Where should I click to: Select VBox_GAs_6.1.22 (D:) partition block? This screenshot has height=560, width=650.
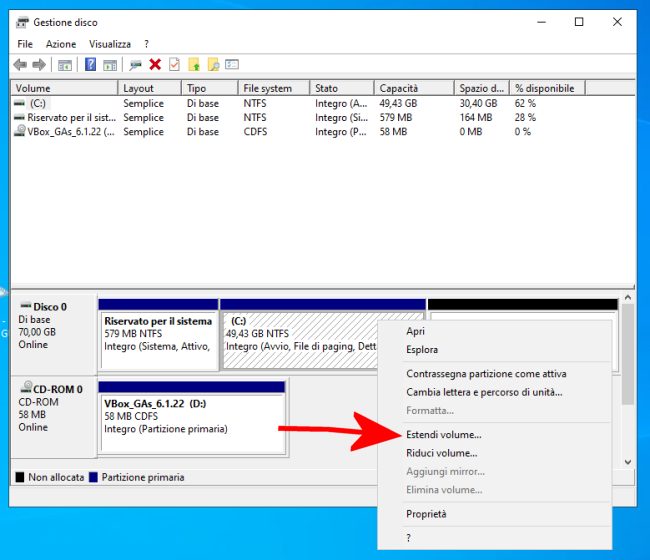point(192,416)
